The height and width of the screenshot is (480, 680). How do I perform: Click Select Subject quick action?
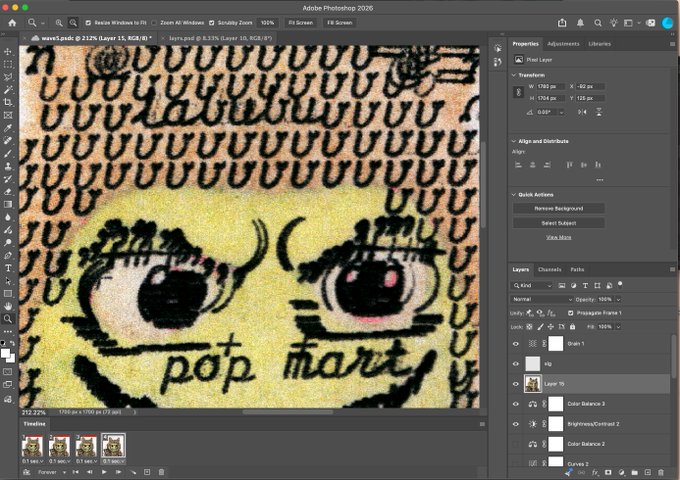click(559, 223)
